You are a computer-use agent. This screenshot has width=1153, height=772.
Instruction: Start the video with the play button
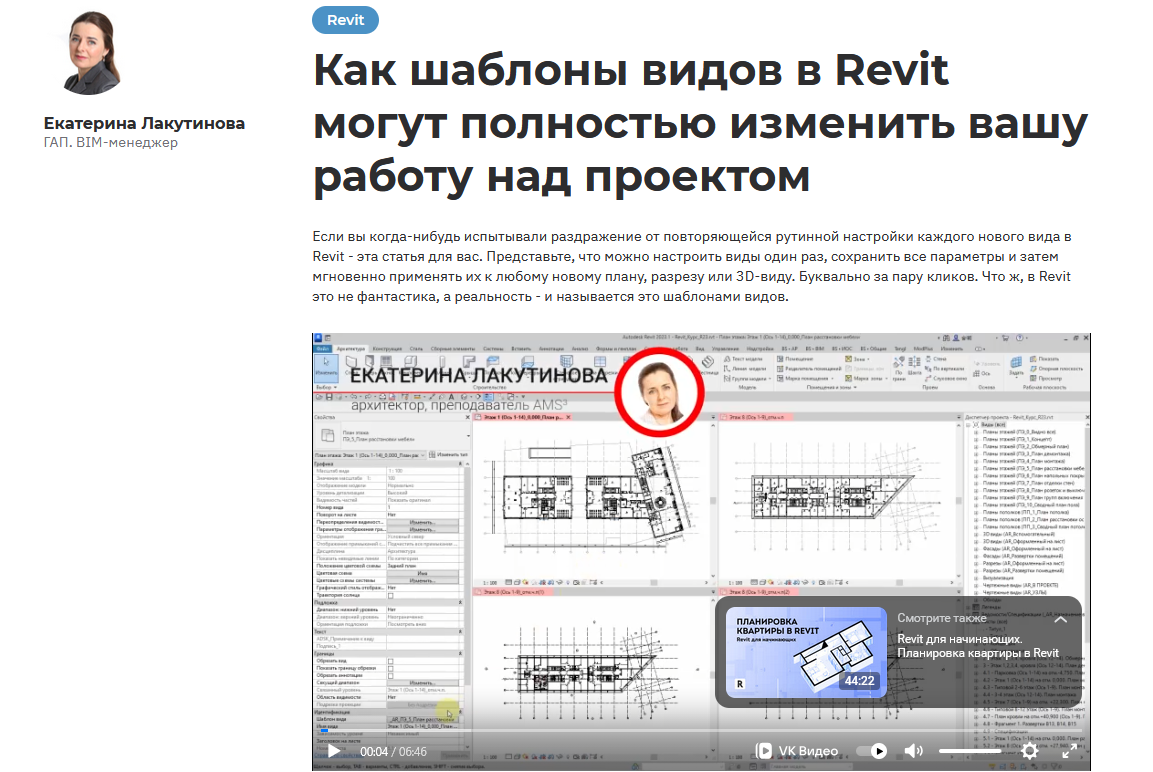(333, 751)
